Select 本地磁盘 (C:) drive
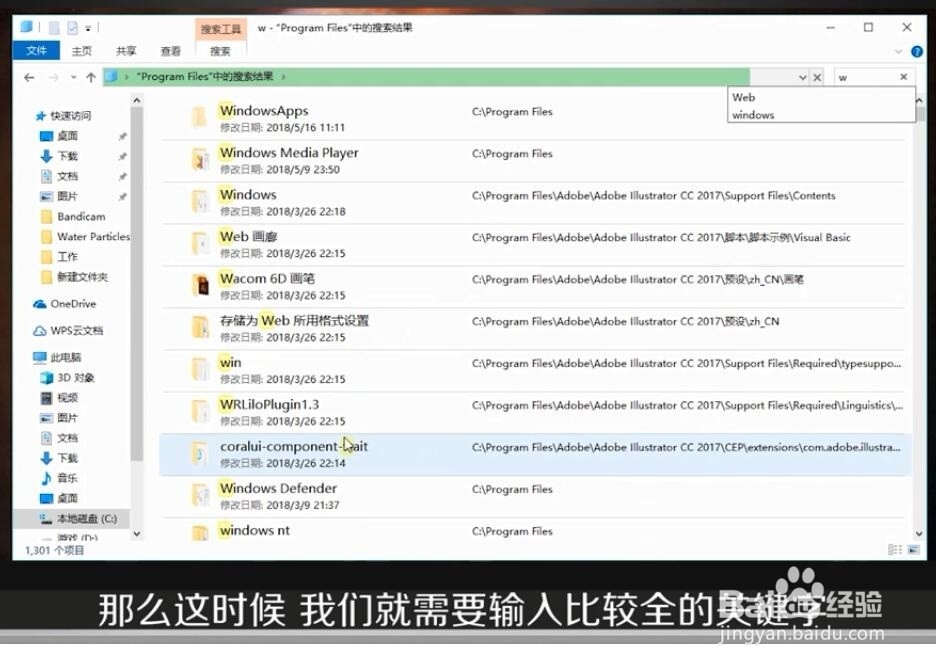The width and height of the screenshot is (936, 666). coord(87,519)
